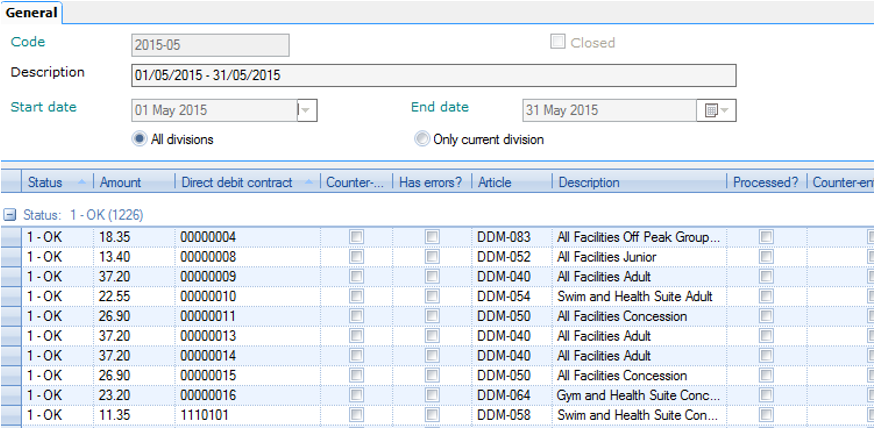Viewport: 875px width, 429px height.
Task: Switch to the General tab
Action: pos(31,13)
